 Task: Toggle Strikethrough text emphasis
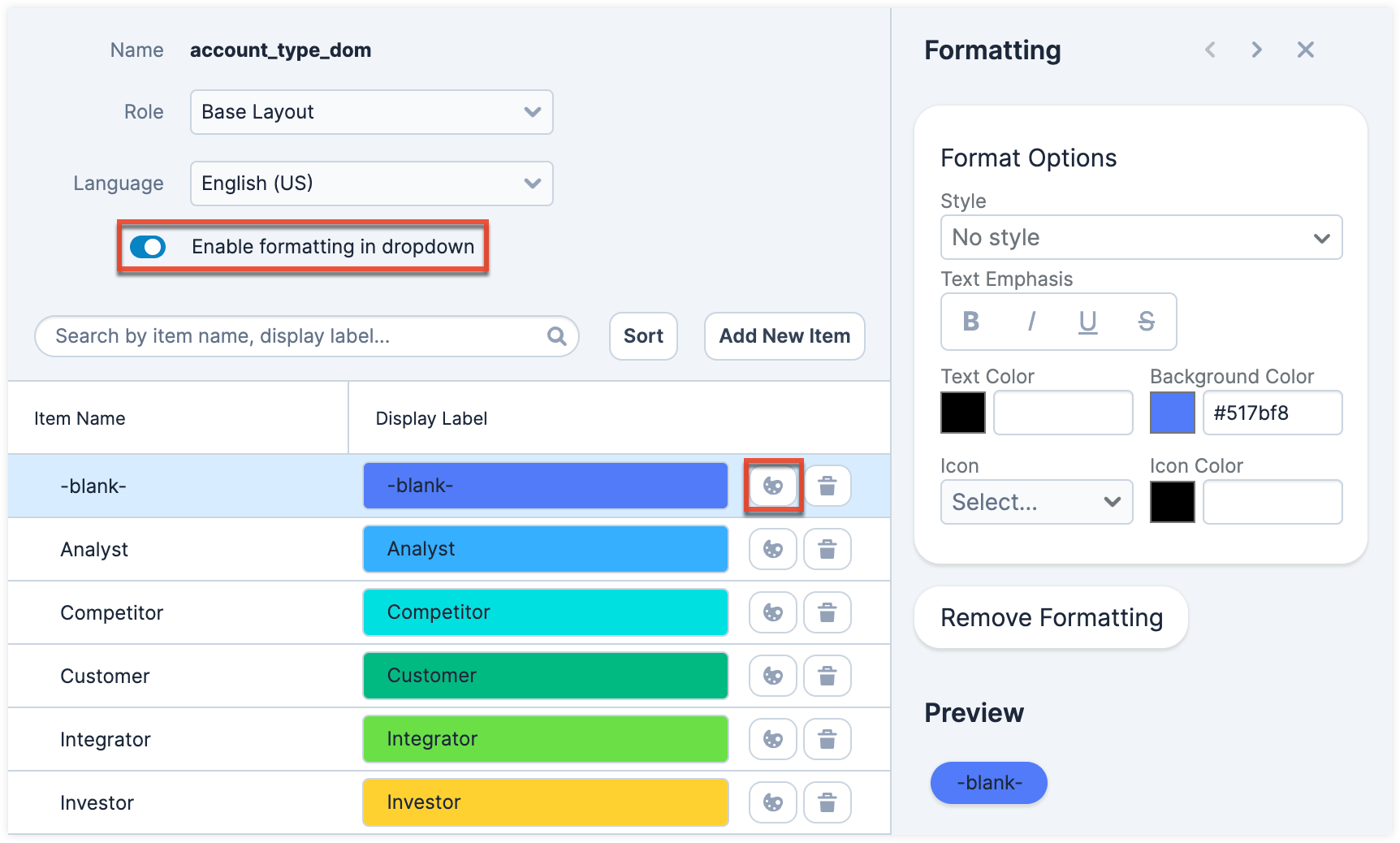pos(1146,322)
